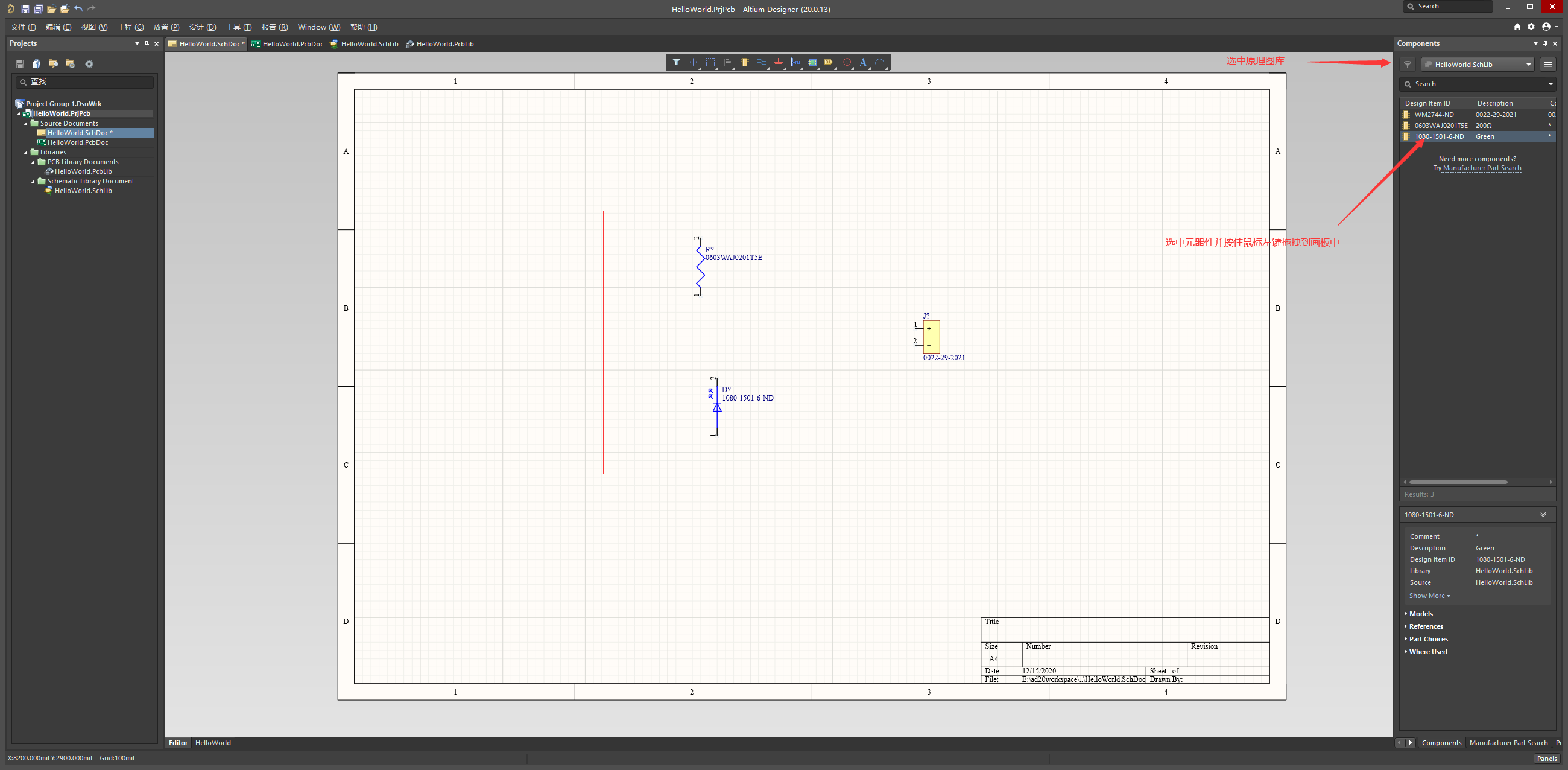Choose the Place Wire tool
1568x770 pixels.
(x=761, y=62)
